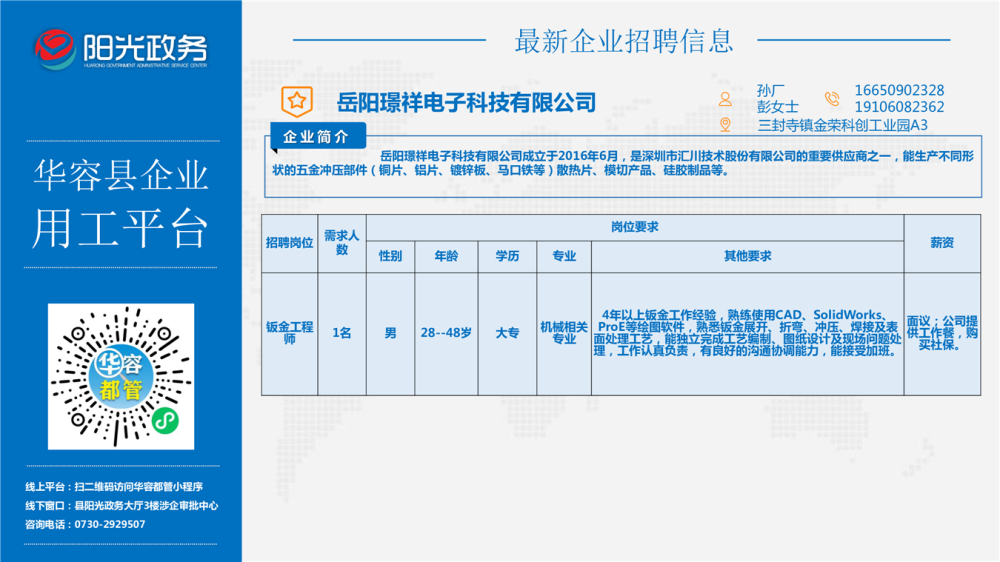Click company name 岳阳璟祥电子科技有限公司
Screen dimensions: 1000x562
(x=466, y=101)
